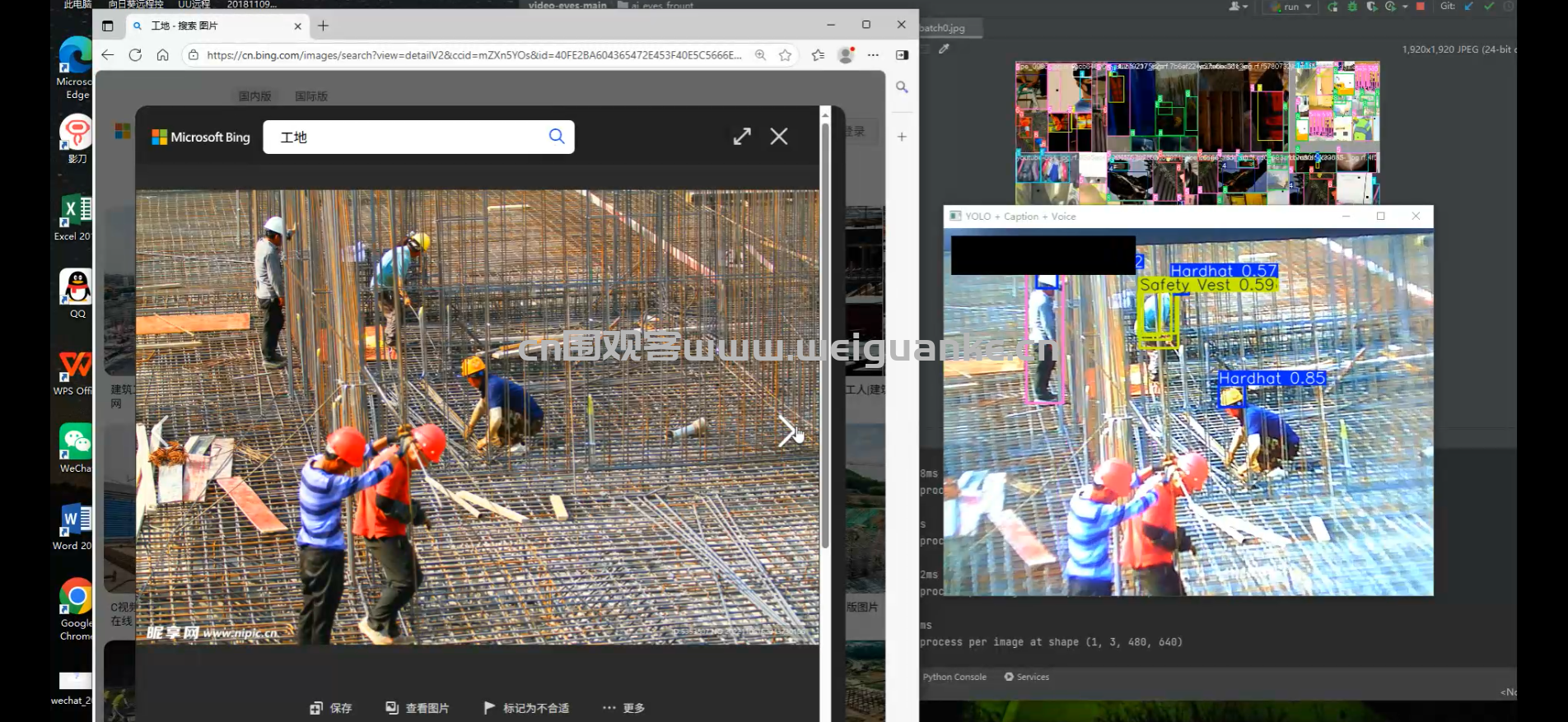Click the Safety Vest 0.59 label
The image size is (1568, 722).
pos(1208,285)
